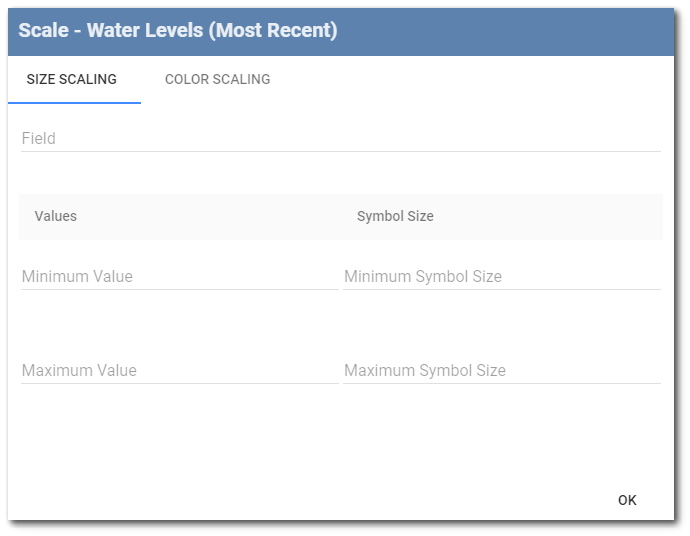Click the Minimum Symbol Size placeholder text
This screenshot has height=536, width=690.
[423, 276]
